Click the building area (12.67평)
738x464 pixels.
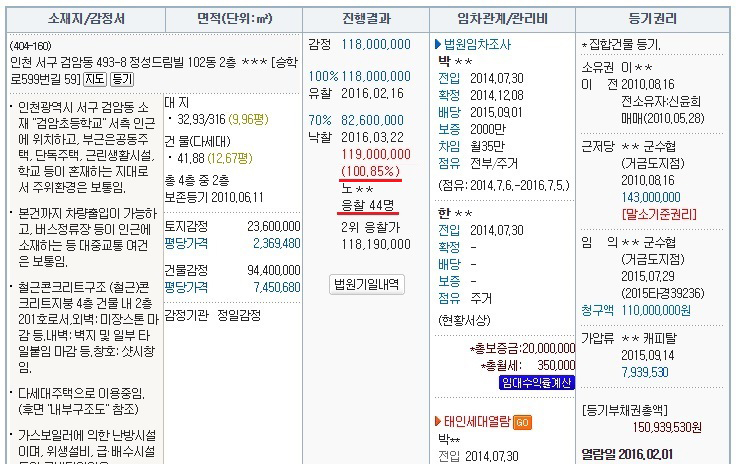[x=230, y=158]
